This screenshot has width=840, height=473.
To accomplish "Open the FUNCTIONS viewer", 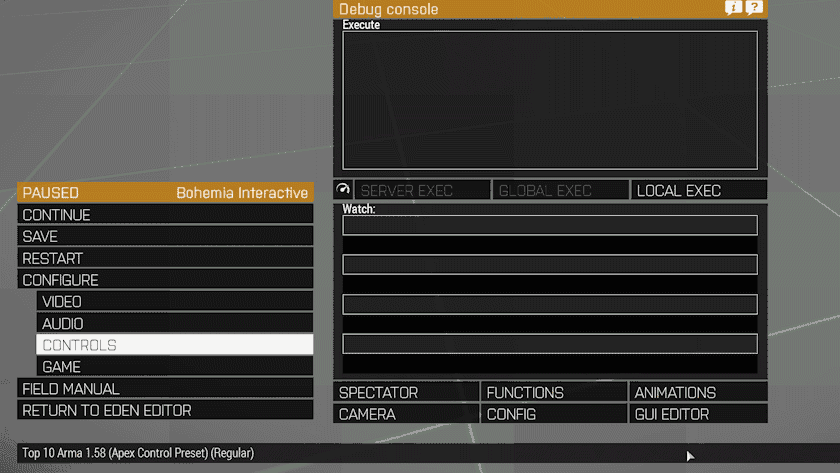I will (553, 392).
